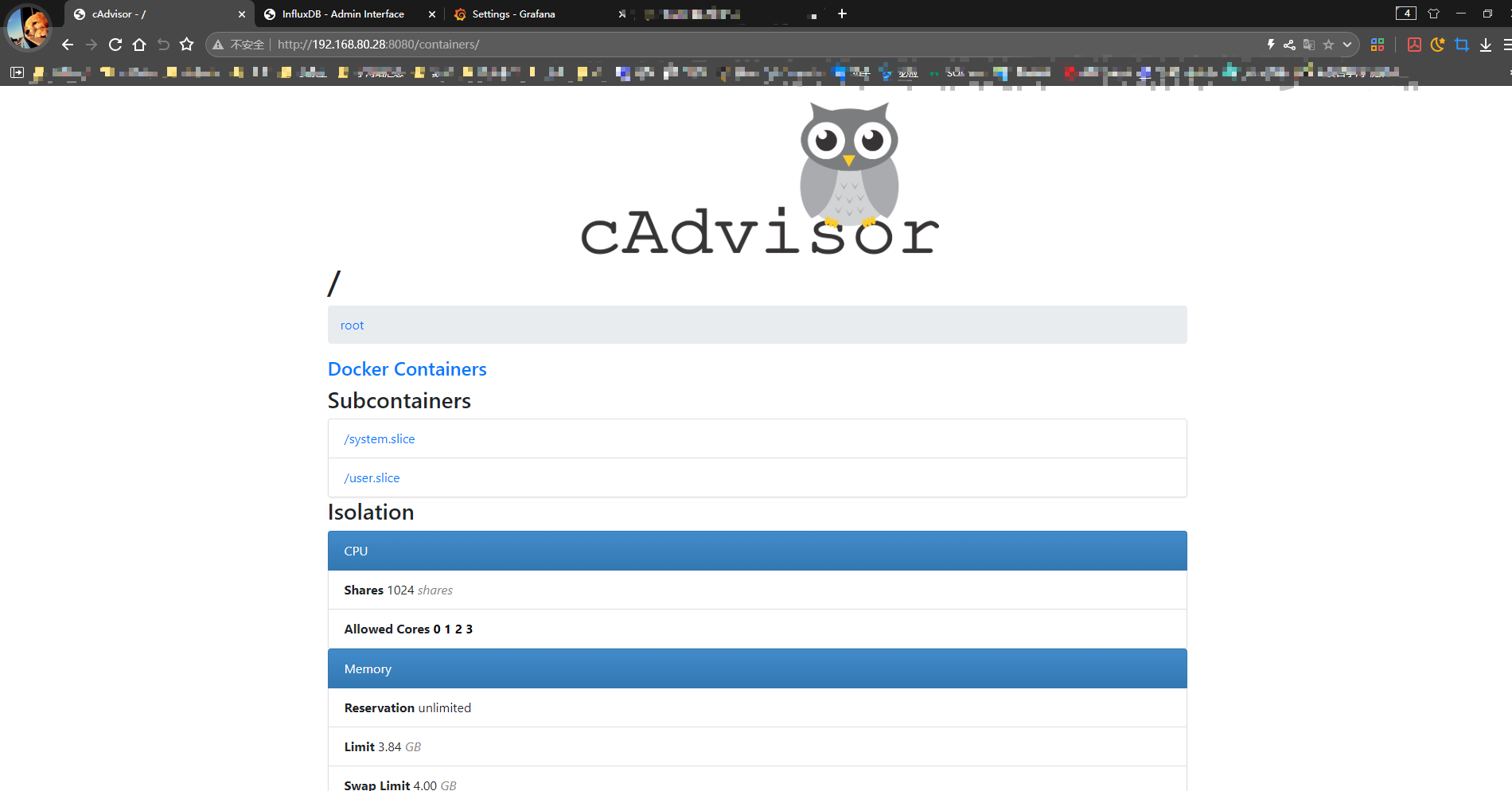Click the insecure connection warning icon
Screen dimensions: 1512x791
(x=218, y=45)
